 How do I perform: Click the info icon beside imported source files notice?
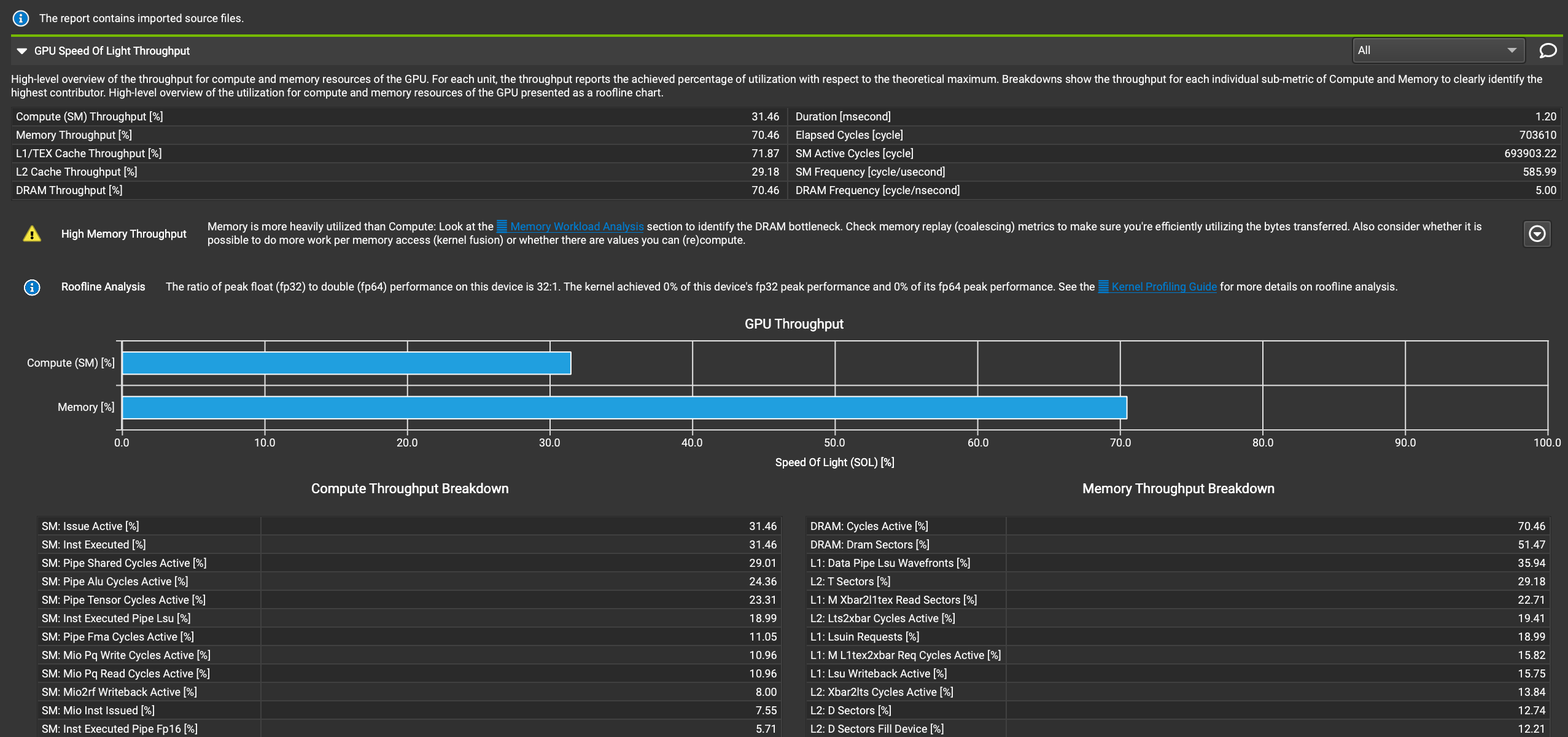click(x=21, y=18)
